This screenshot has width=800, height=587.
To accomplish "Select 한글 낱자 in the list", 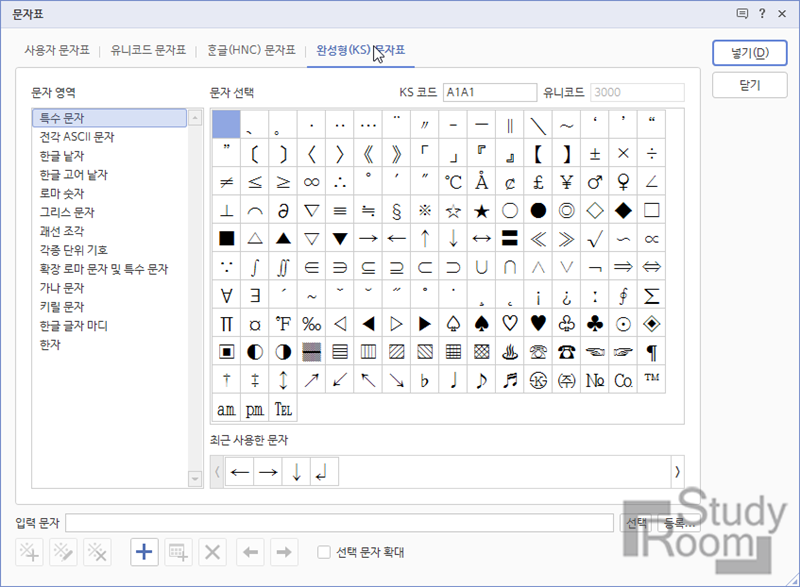I will tap(110, 156).
